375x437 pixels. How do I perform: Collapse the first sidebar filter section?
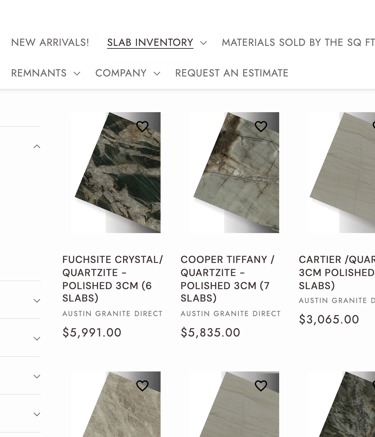click(37, 147)
